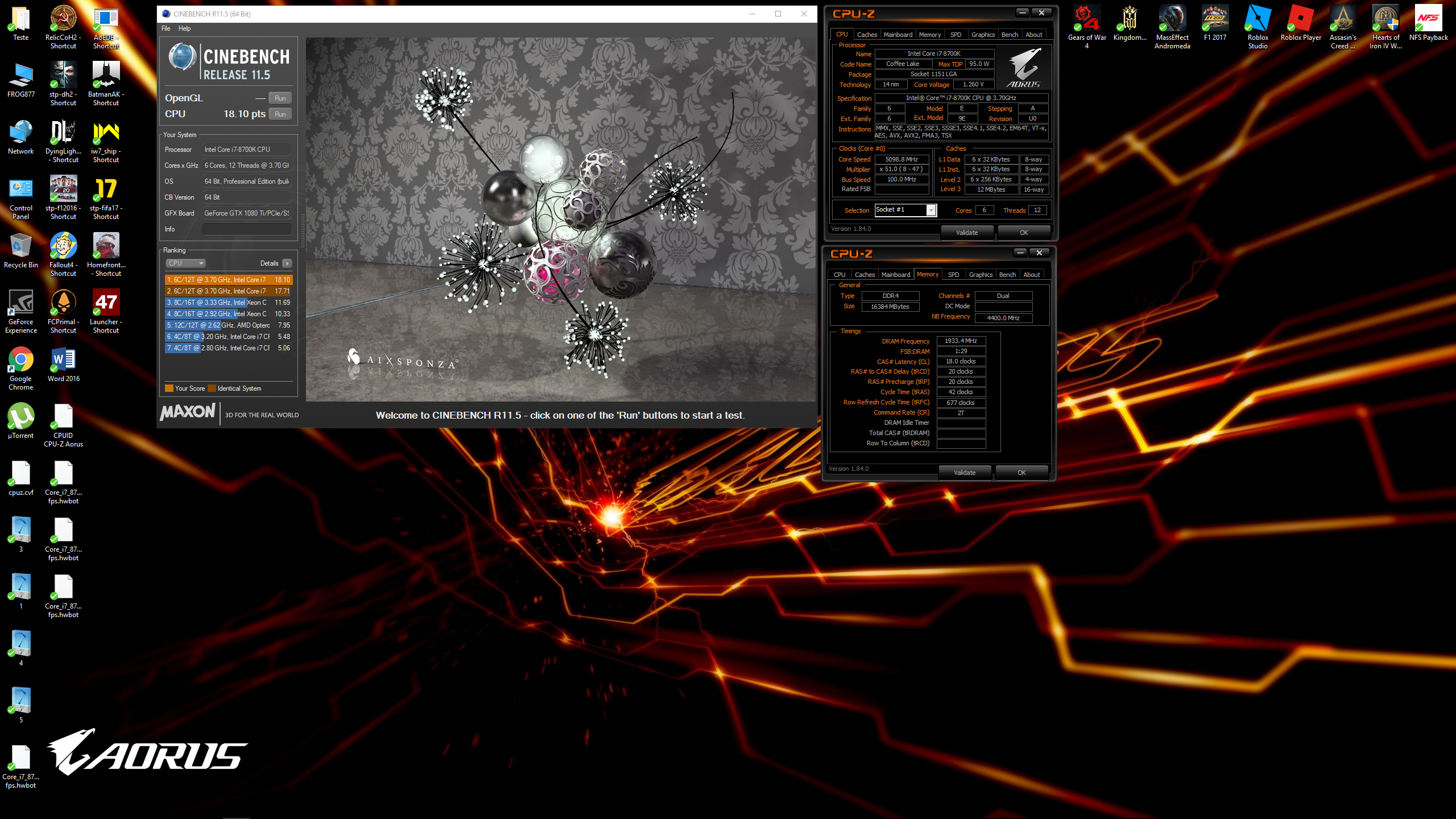Switch to Memory tab in upper CPU-Z window

(x=930, y=35)
